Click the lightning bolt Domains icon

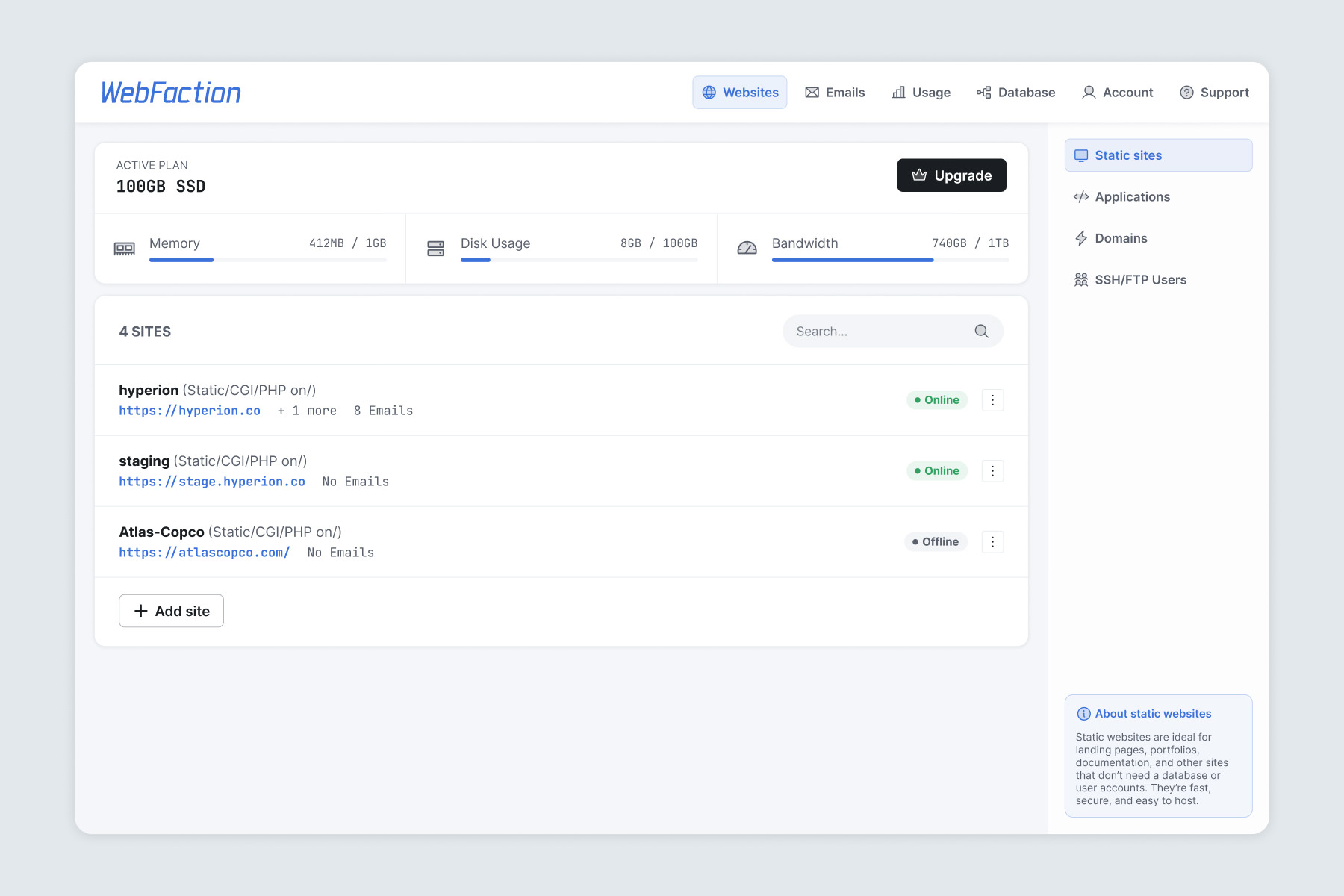[1081, 238]
